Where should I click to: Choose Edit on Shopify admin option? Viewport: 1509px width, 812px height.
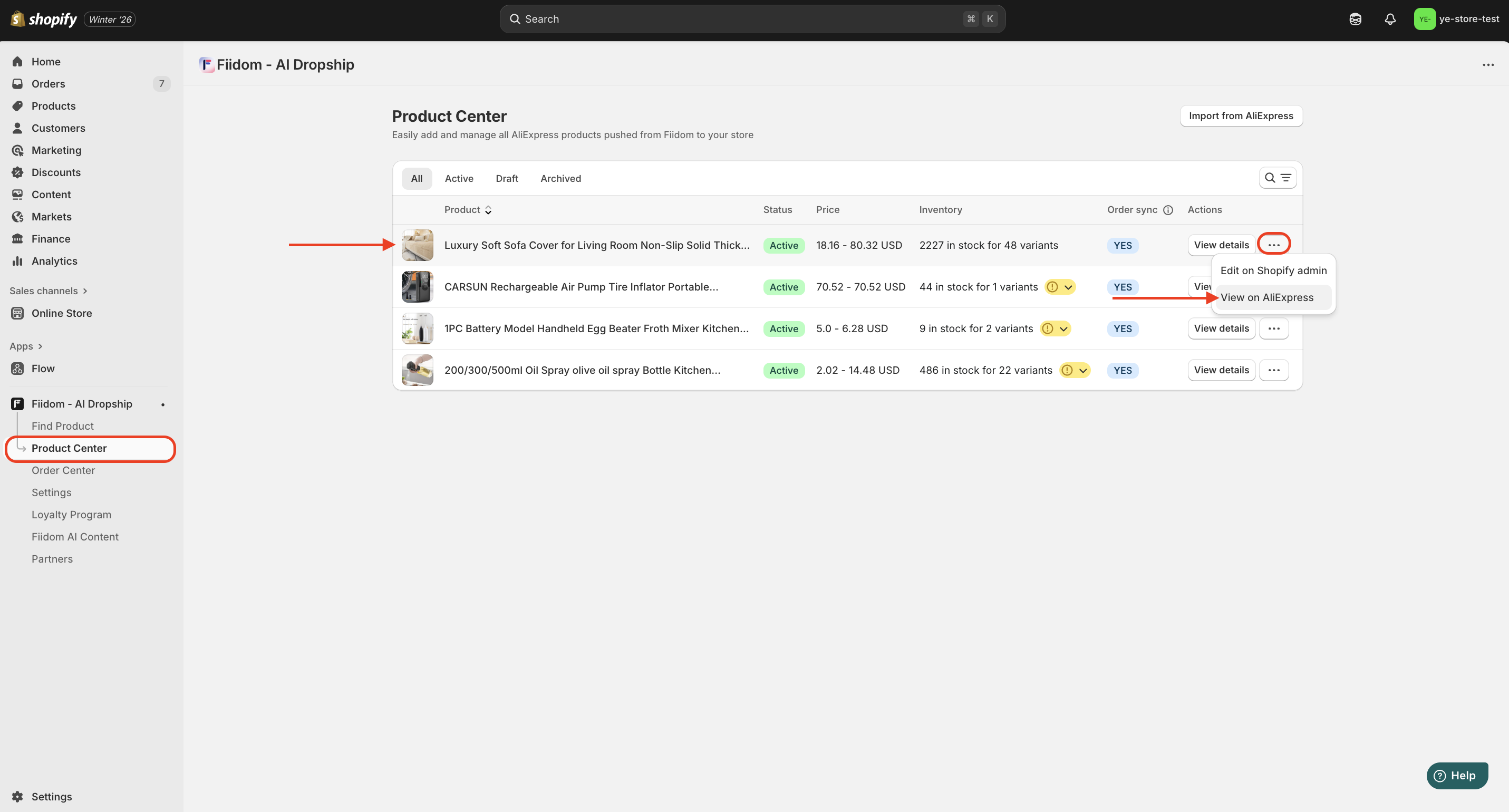click(1273, 270)
